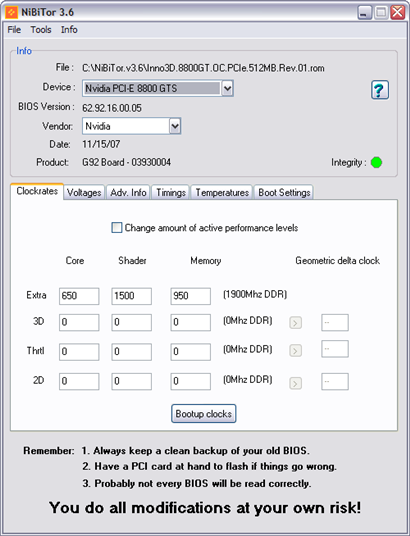Switch to the Voltages tab
Image resolution: width=410 pixels, height=536 pixels.
click(x=84, y=192)
